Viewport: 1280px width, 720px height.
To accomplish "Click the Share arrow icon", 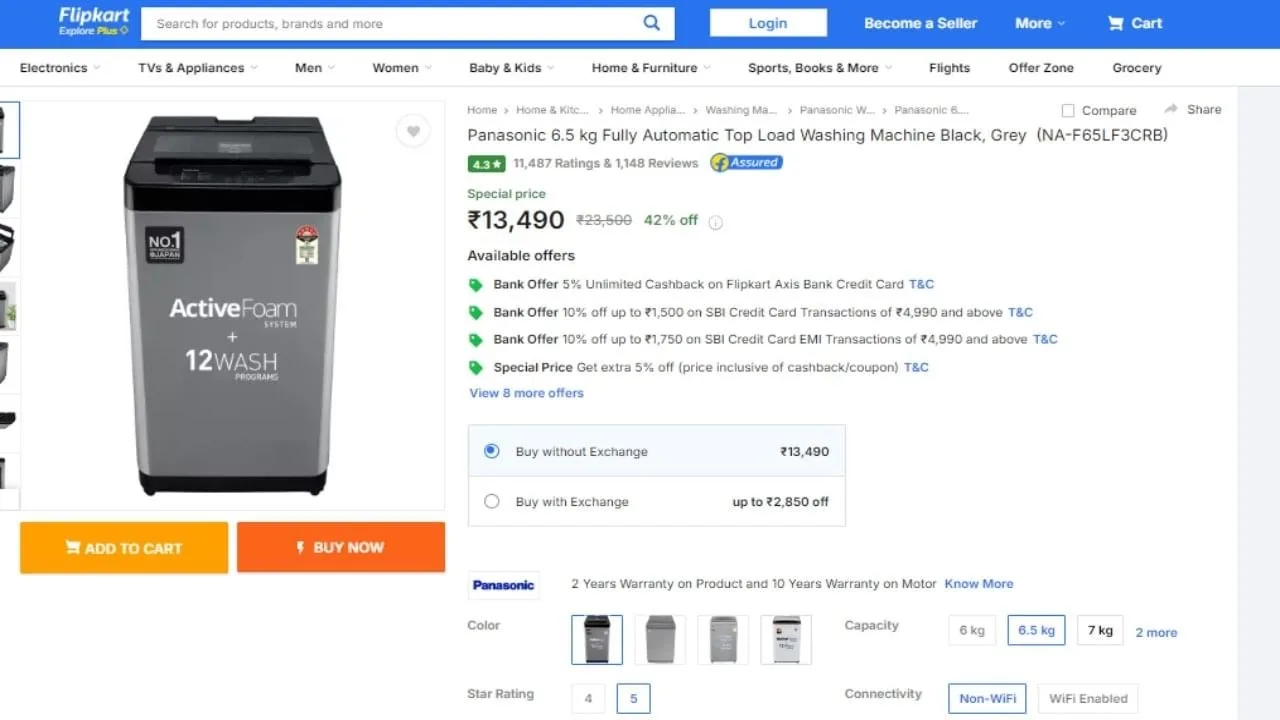I will (x=1171, y=109).
